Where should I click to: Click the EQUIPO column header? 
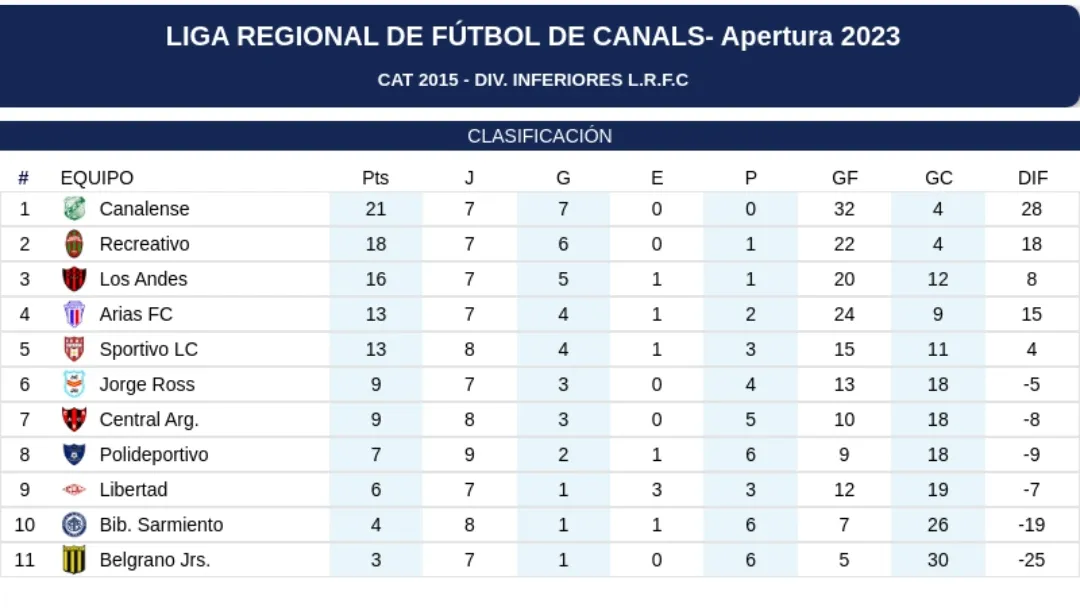97,178
